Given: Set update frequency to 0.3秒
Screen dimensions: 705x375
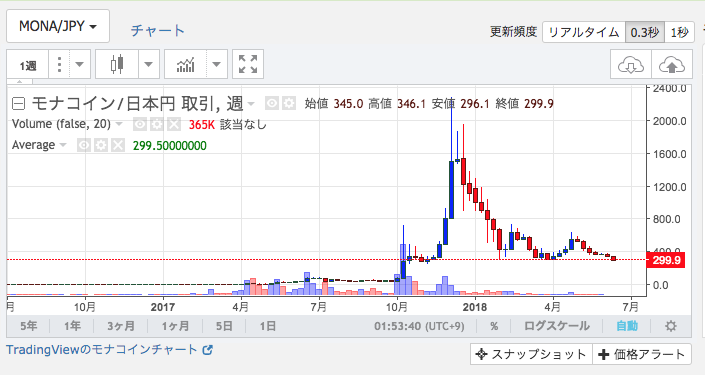Looking at the screenshot, I should [645, 32].
